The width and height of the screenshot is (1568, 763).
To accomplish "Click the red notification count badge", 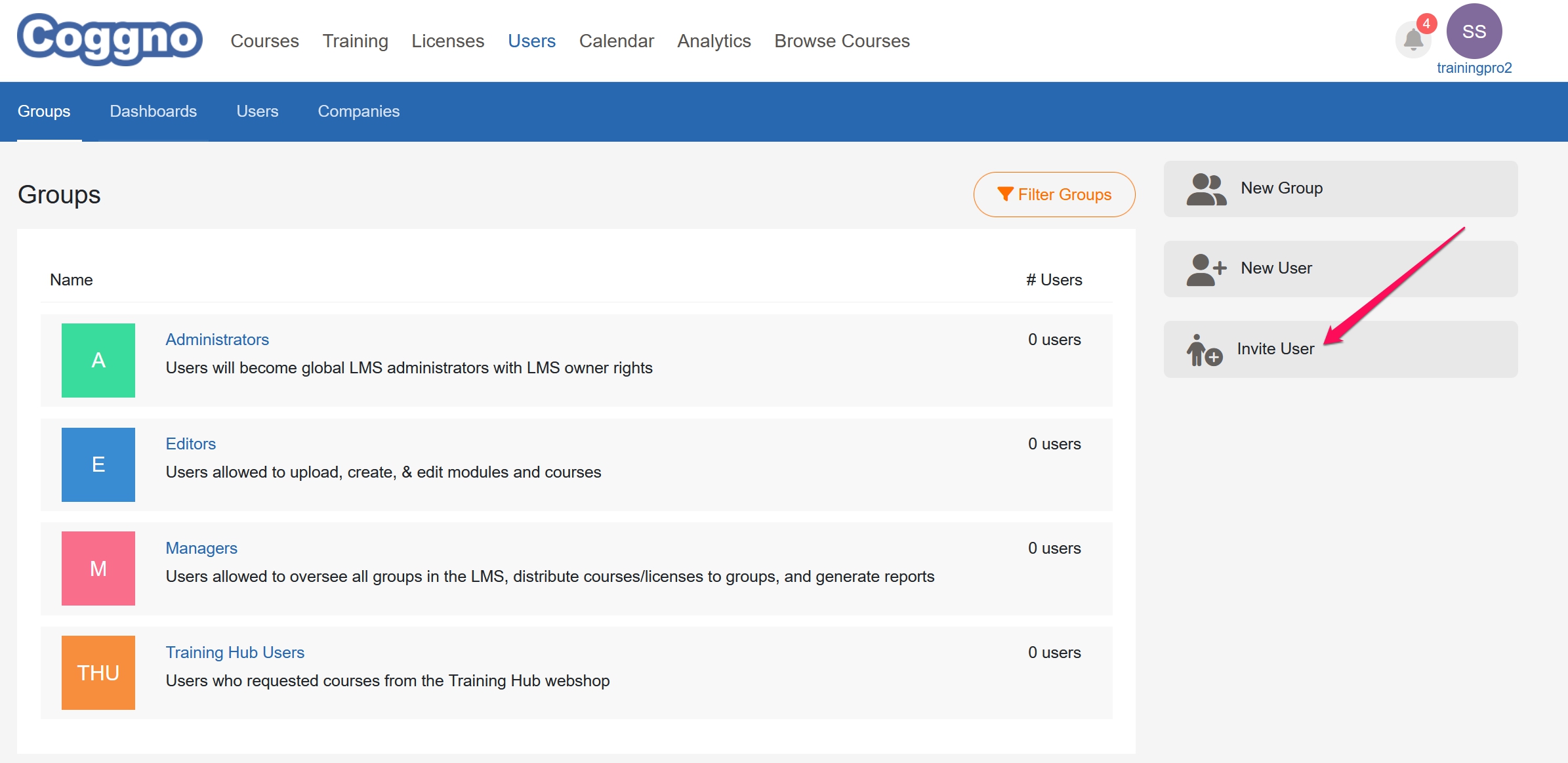I will click(x=1426, y=24).
